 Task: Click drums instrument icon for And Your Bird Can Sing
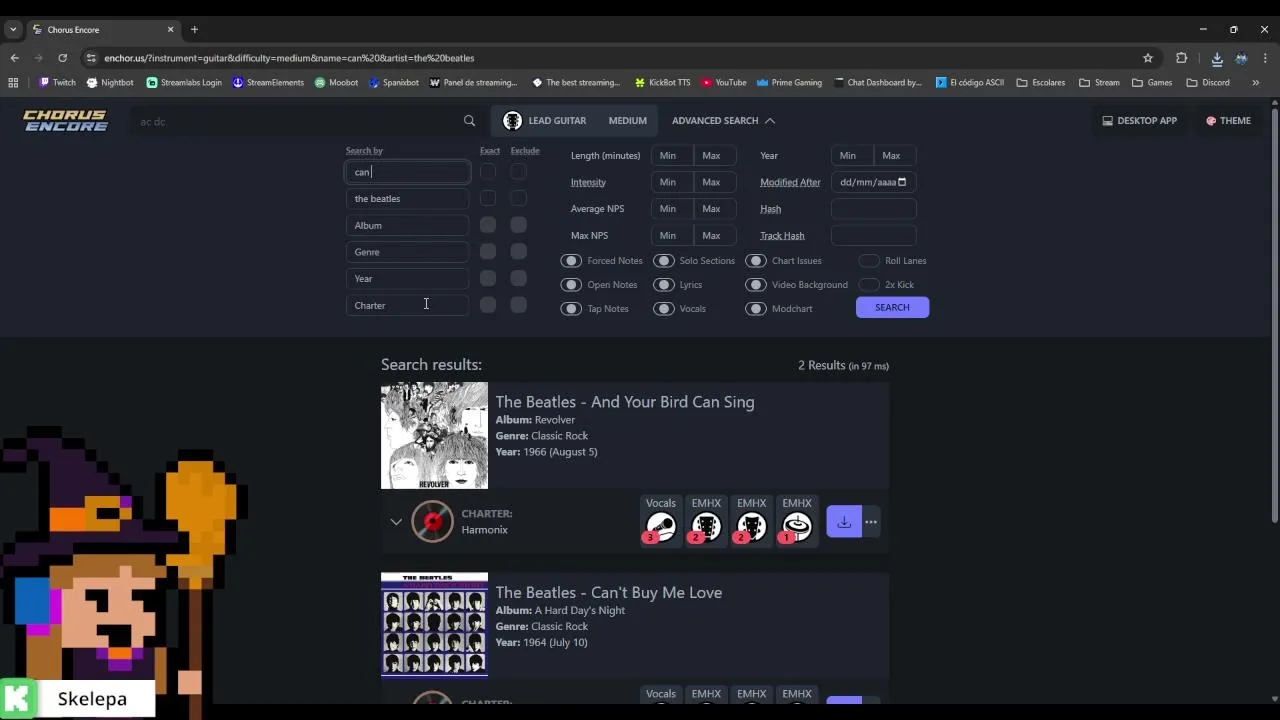797,526
